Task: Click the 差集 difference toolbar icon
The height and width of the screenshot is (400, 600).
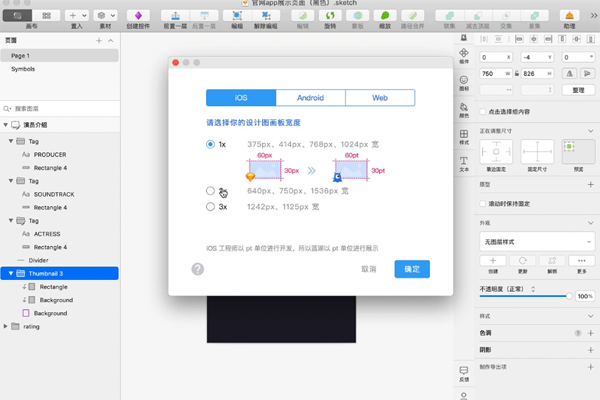Action: (535, 16)
